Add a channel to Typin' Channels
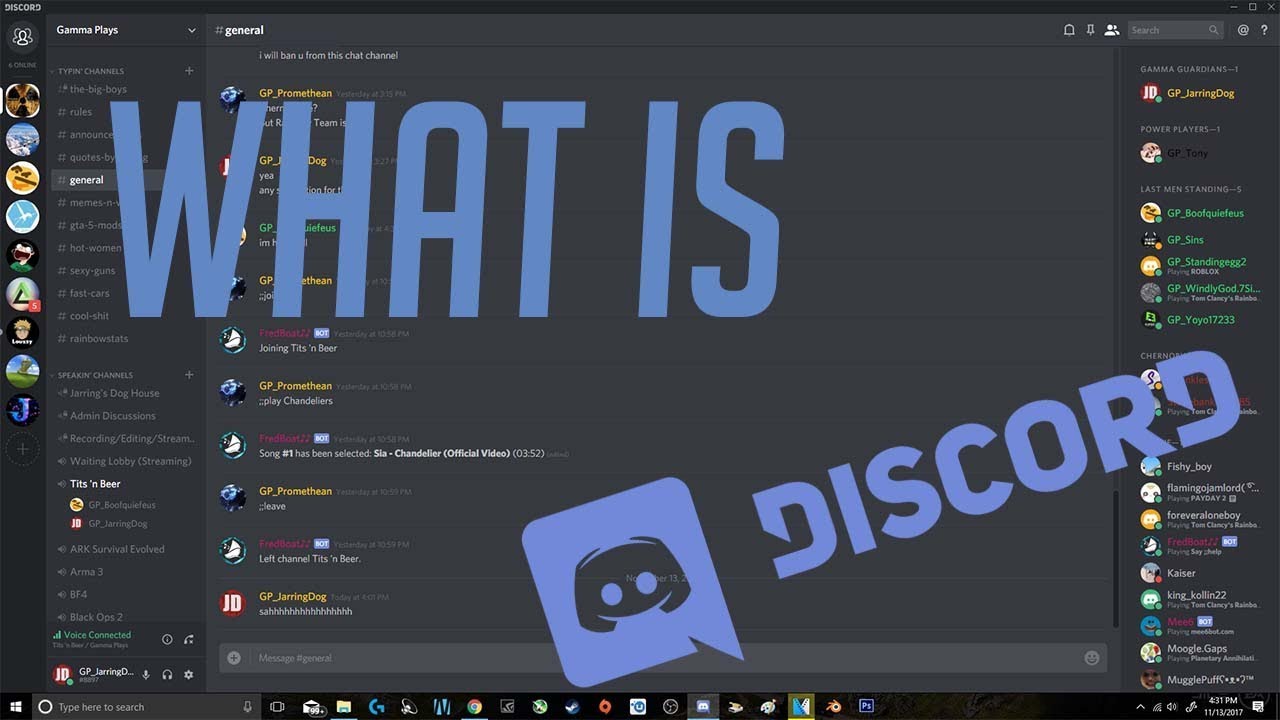The height and width of the screenshot is (720, 1280). pos(189,71)
